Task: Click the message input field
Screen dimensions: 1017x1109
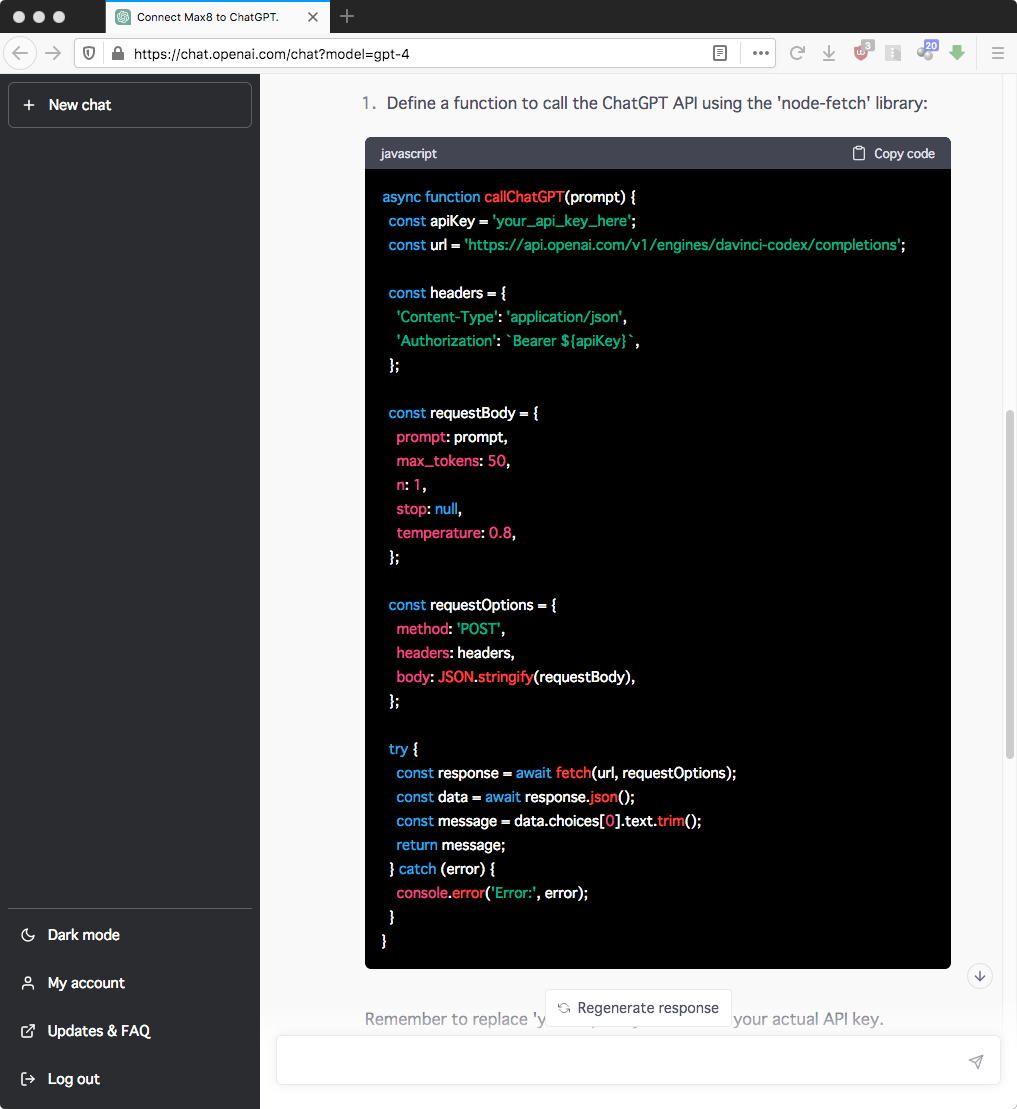Action: 620,1061
